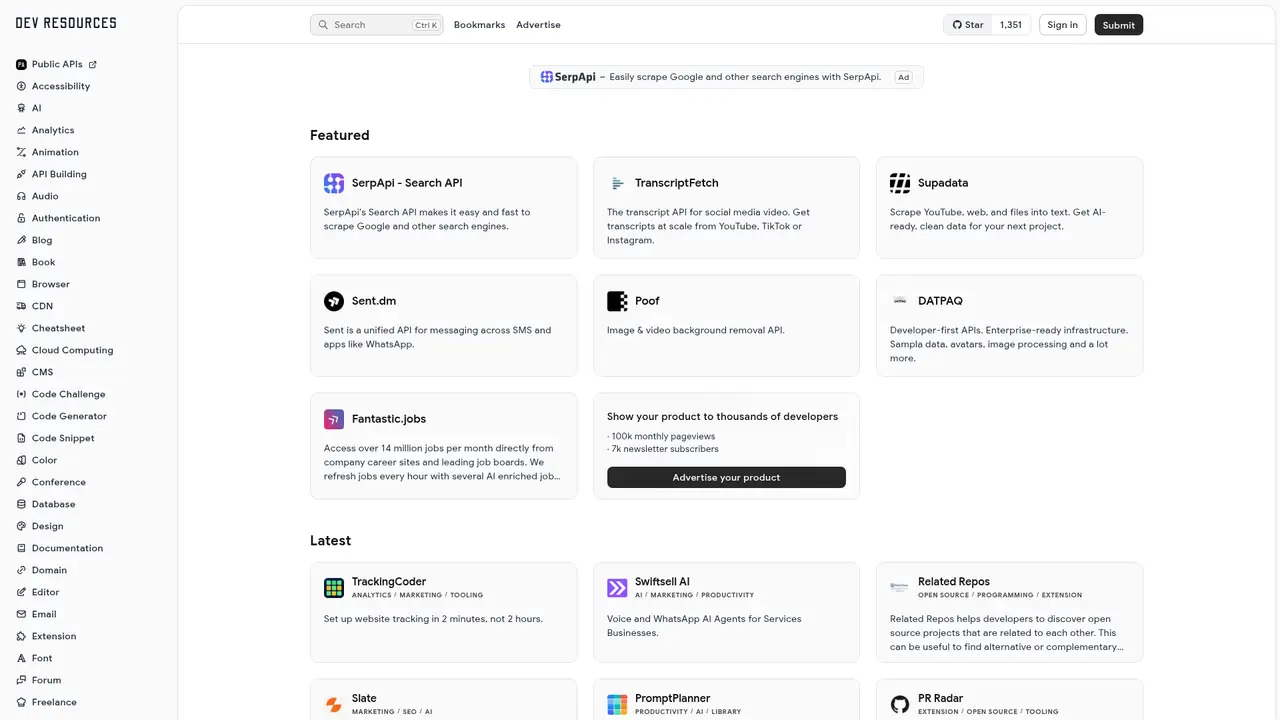Click the Submit button
Screen dimensions: 1280x720
(1119, 25)
